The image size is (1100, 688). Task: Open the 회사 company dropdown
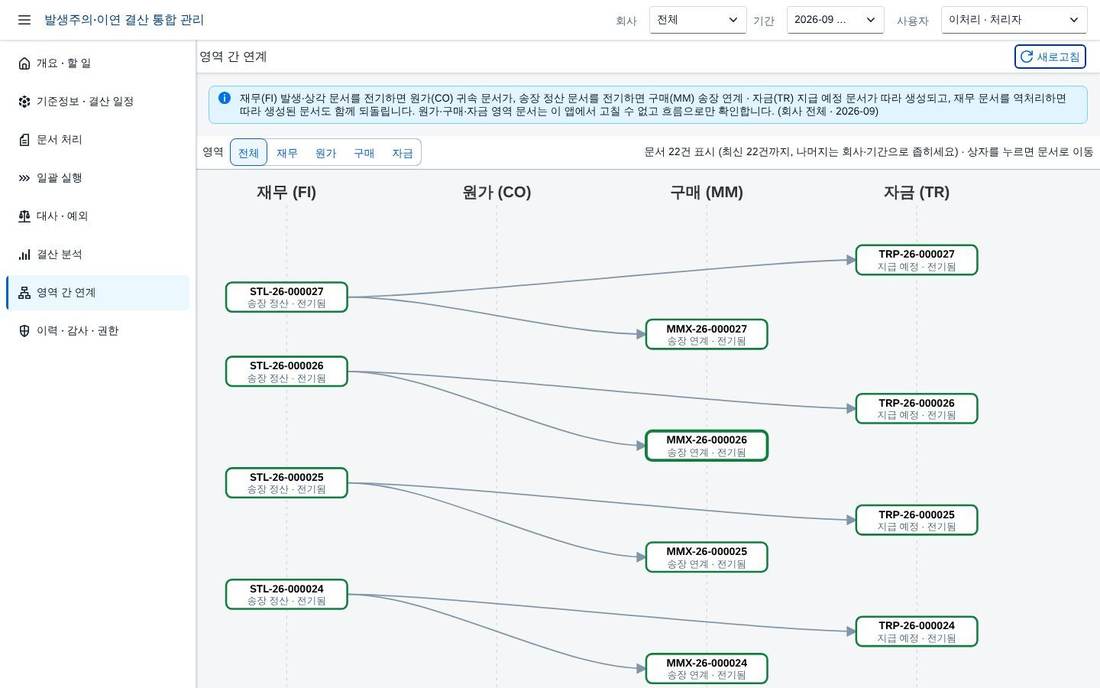coord(697,20)
